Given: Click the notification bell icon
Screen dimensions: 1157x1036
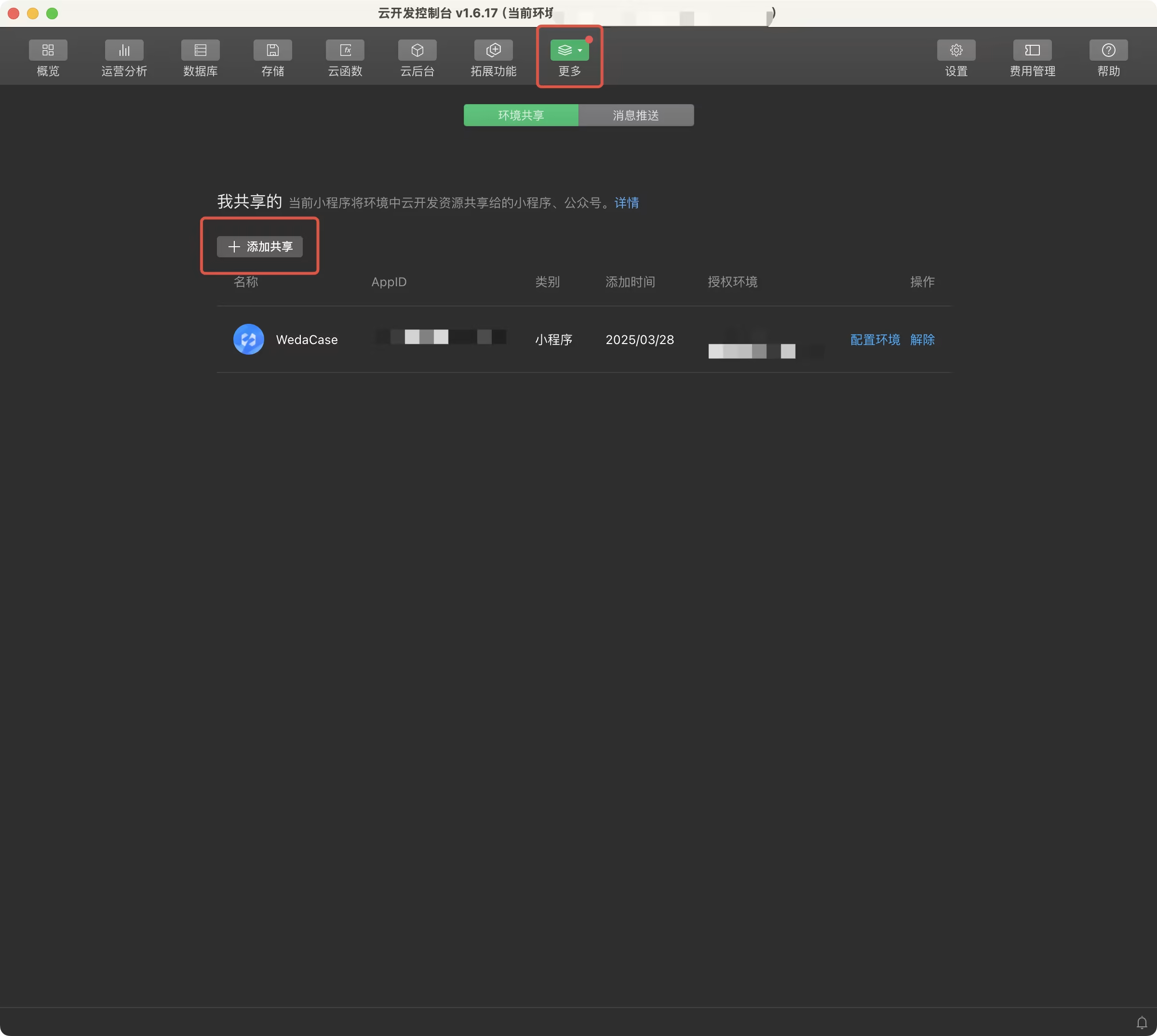Looking at the screenshot, I should 1141,1023.
